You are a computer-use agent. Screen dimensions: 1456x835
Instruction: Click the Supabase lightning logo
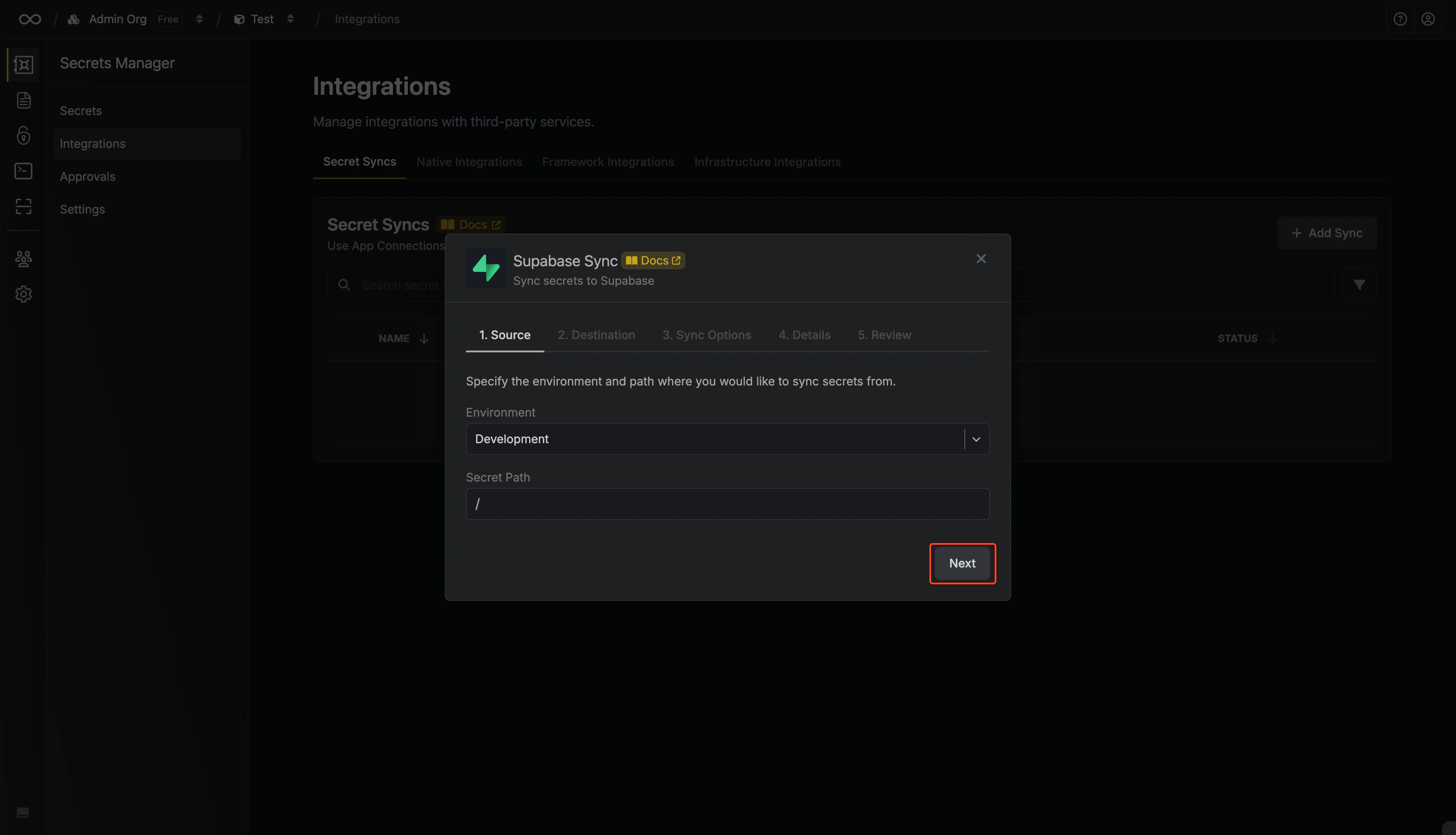(486, 268)
